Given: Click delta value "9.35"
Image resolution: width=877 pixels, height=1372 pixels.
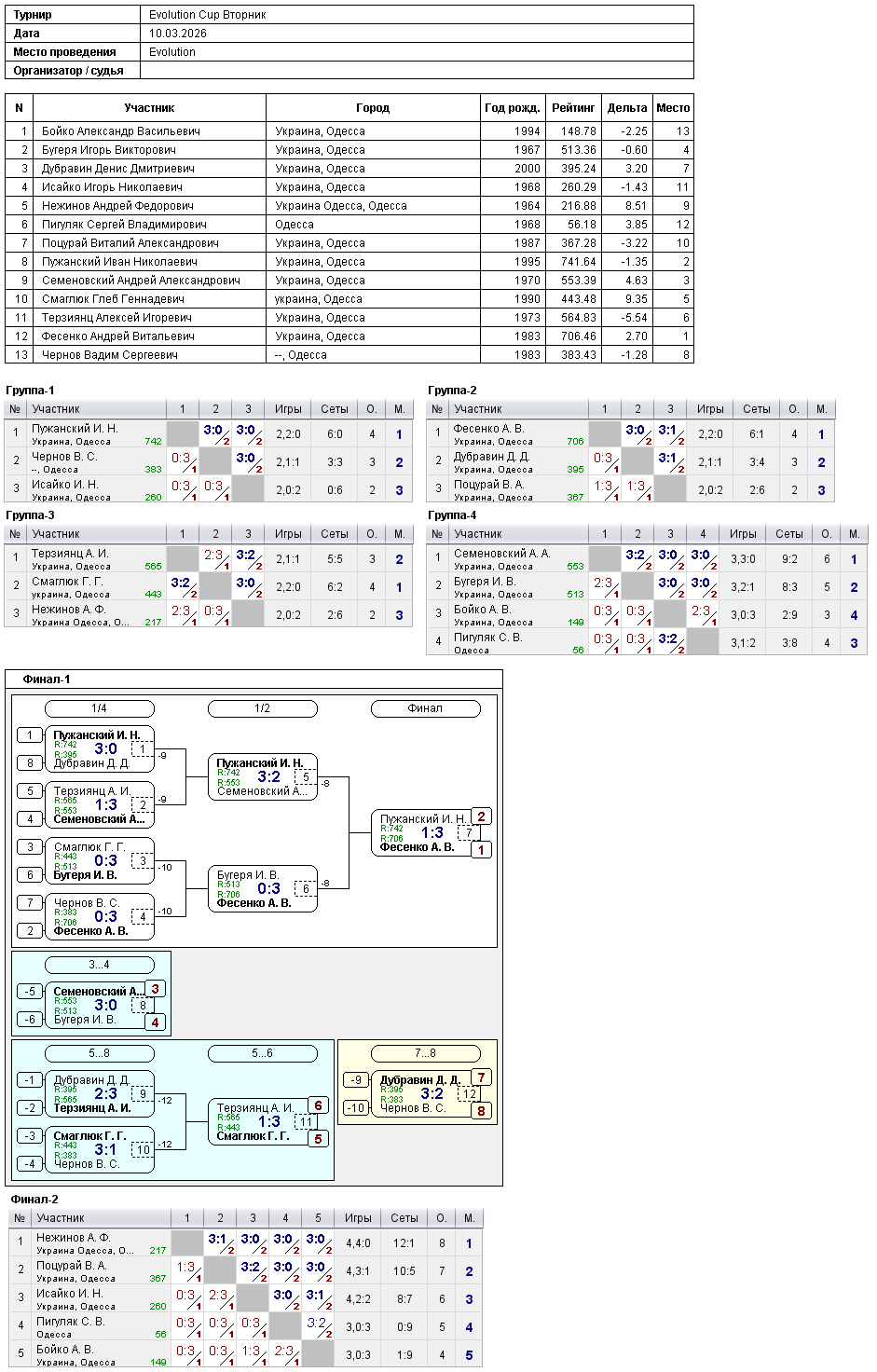Looking at the screenshot, I should pyautogui.click(x=637, y=299).
